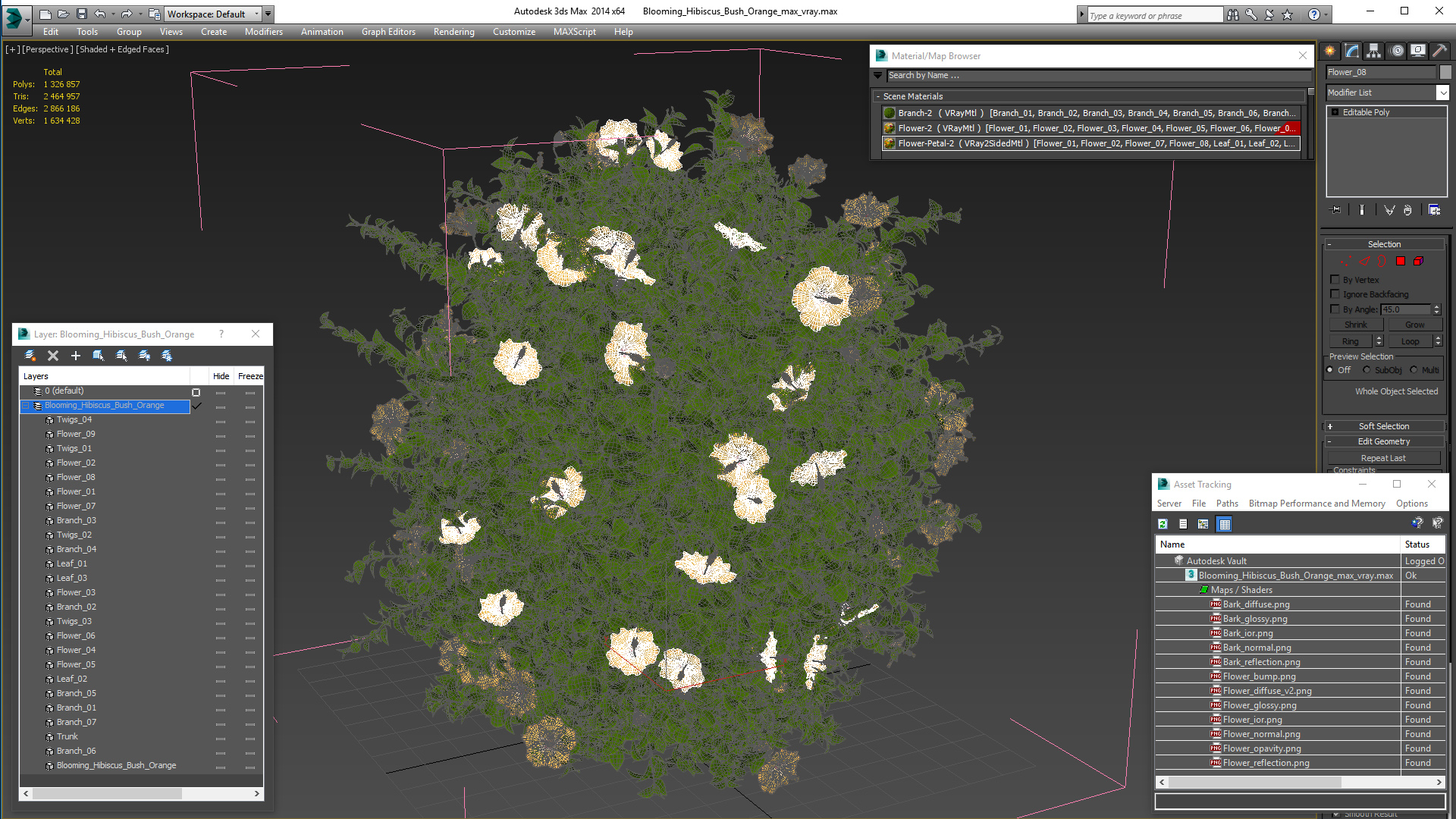This screenshot has width=1456, height=819.
Task: Open the Motion command panel tab
Action: [x=1396, y=51]
